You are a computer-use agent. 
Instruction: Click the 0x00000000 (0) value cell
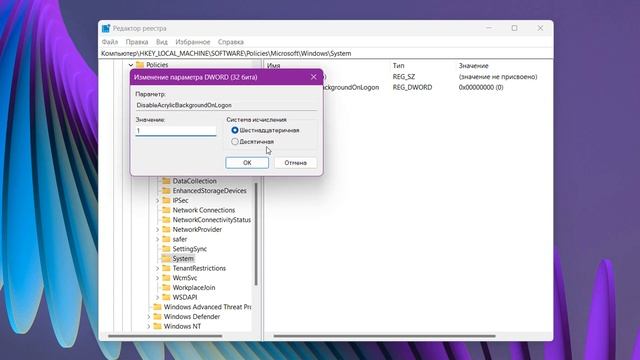481,87
